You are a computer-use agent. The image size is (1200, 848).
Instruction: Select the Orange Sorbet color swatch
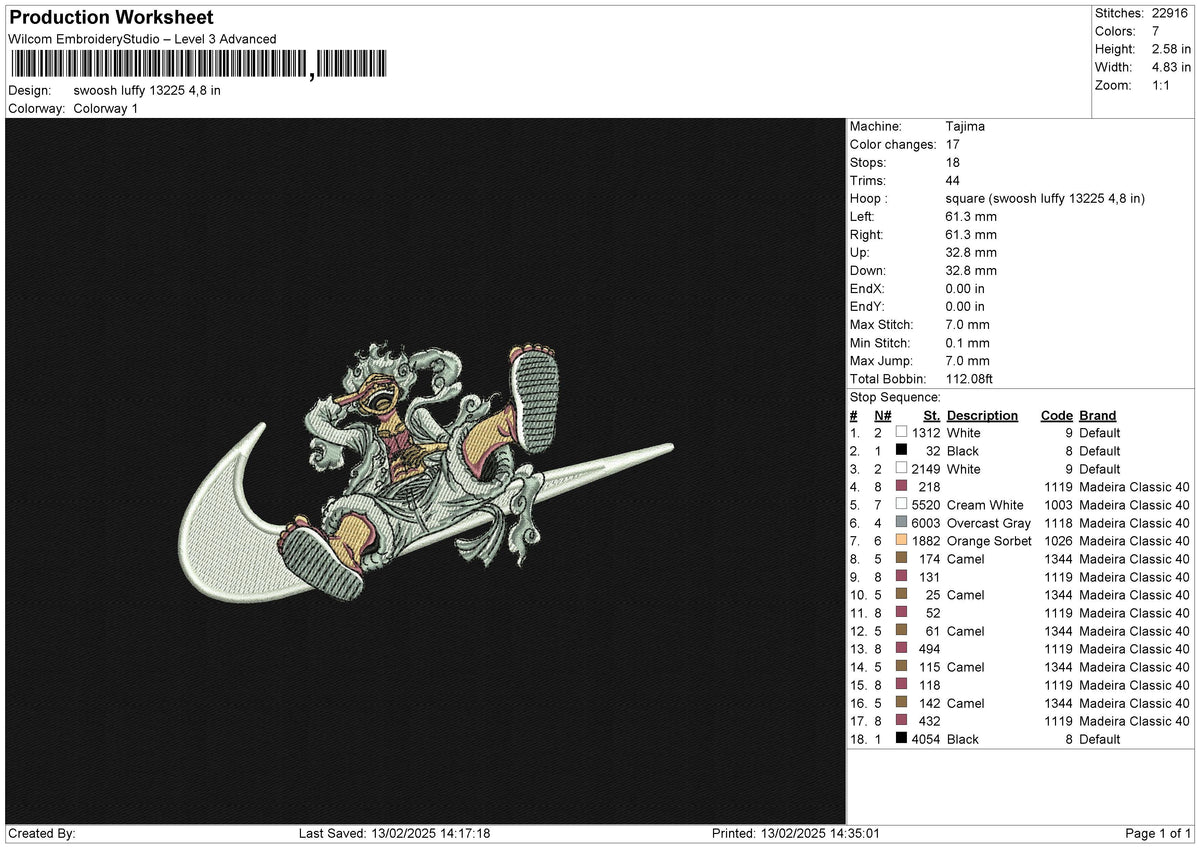pos(902,541)
